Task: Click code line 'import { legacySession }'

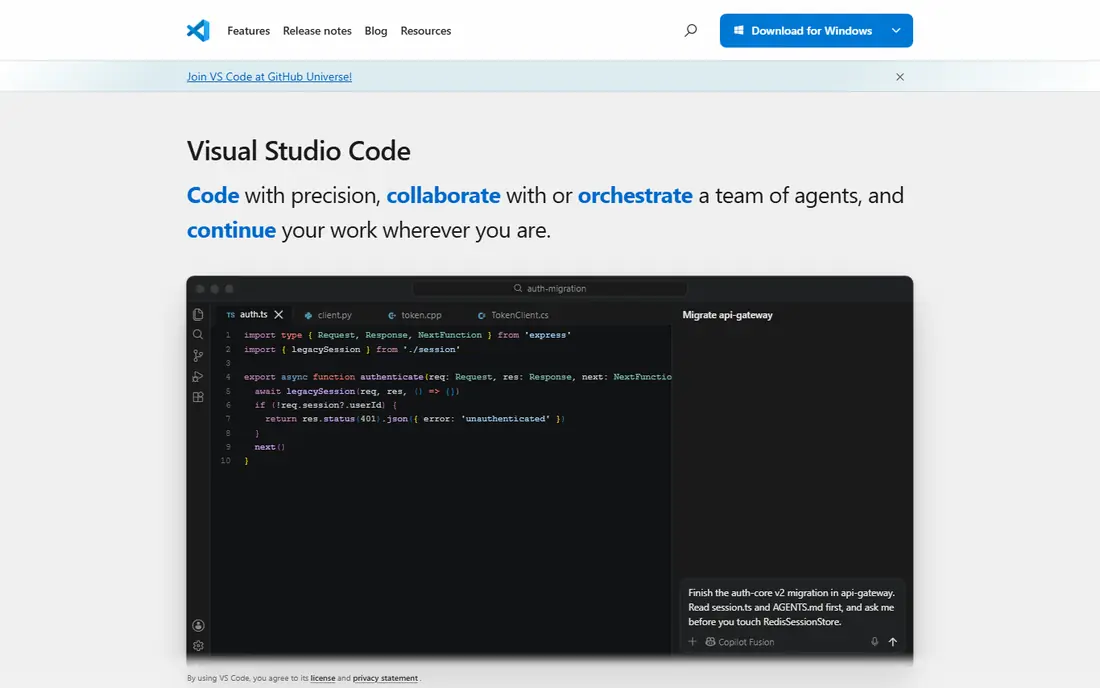Action: 351,349
